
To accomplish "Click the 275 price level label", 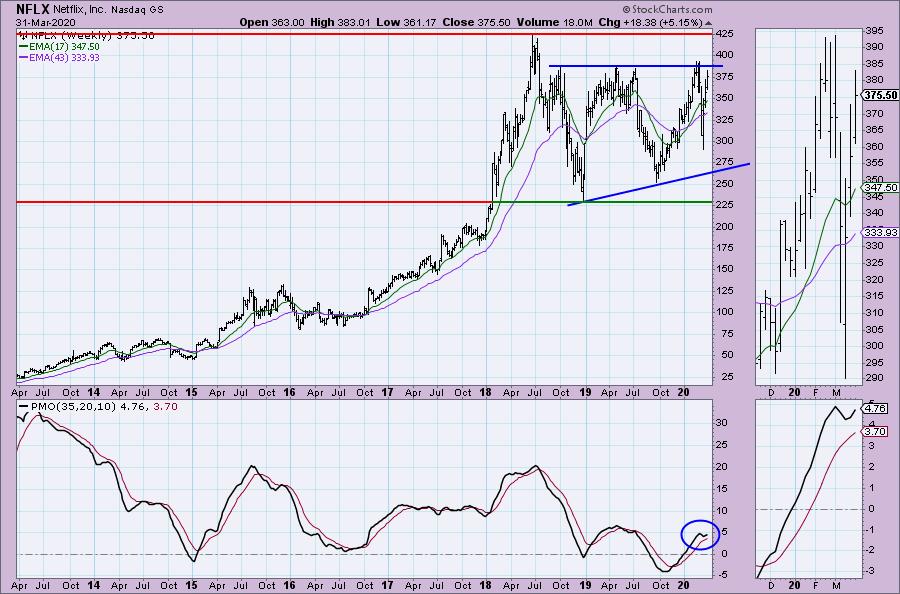I will [x=724, y=162].
